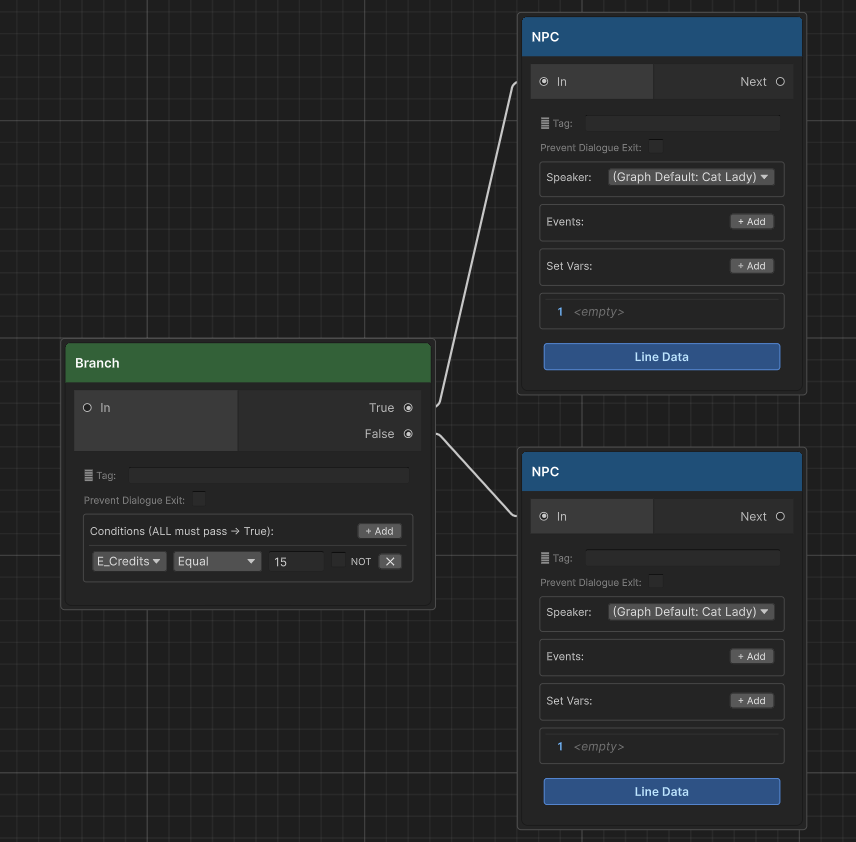Open Line Data in the upper NPC node
The height and width of the screenshot is (842, 856).
click(662, 357)
